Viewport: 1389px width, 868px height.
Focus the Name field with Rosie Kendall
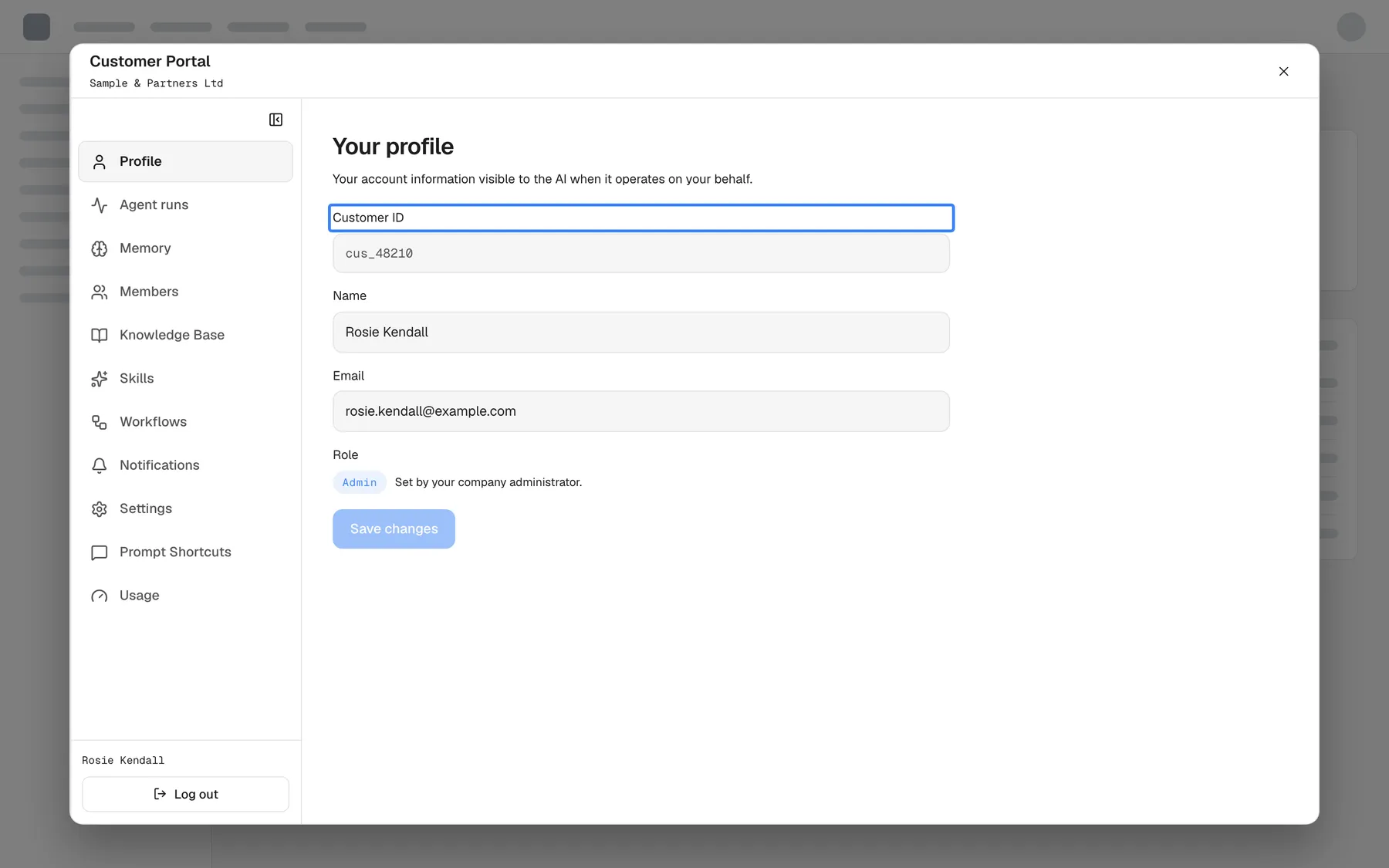(x=640, y=333)
